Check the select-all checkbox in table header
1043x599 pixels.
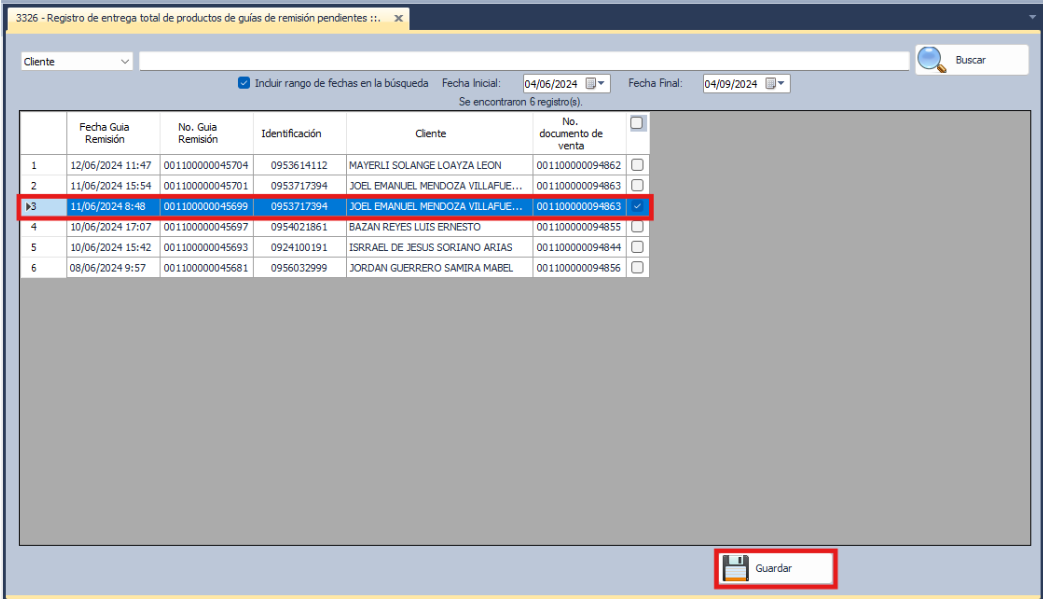click(637, 123)
